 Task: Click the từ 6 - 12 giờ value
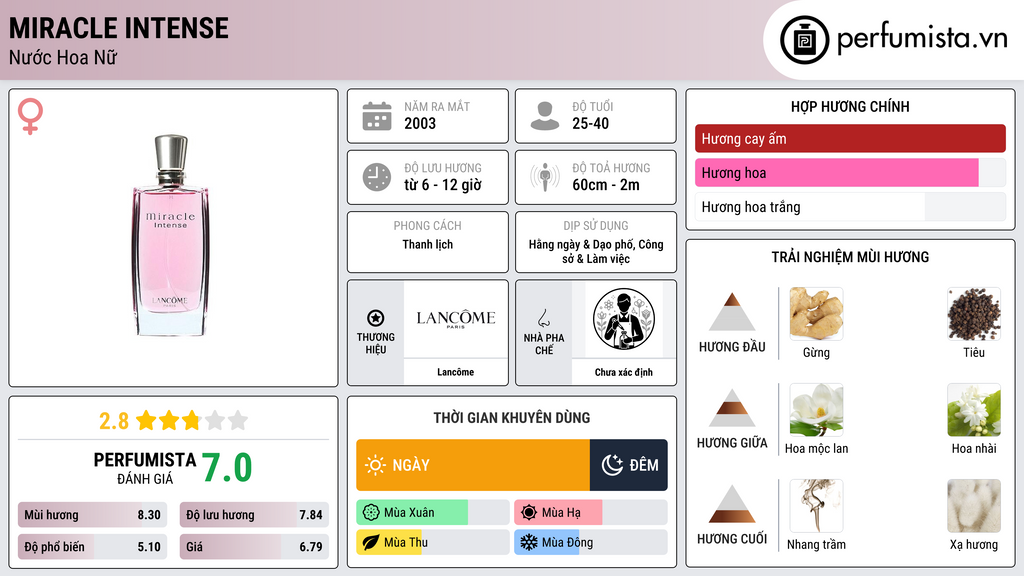(x=443, y=185)
